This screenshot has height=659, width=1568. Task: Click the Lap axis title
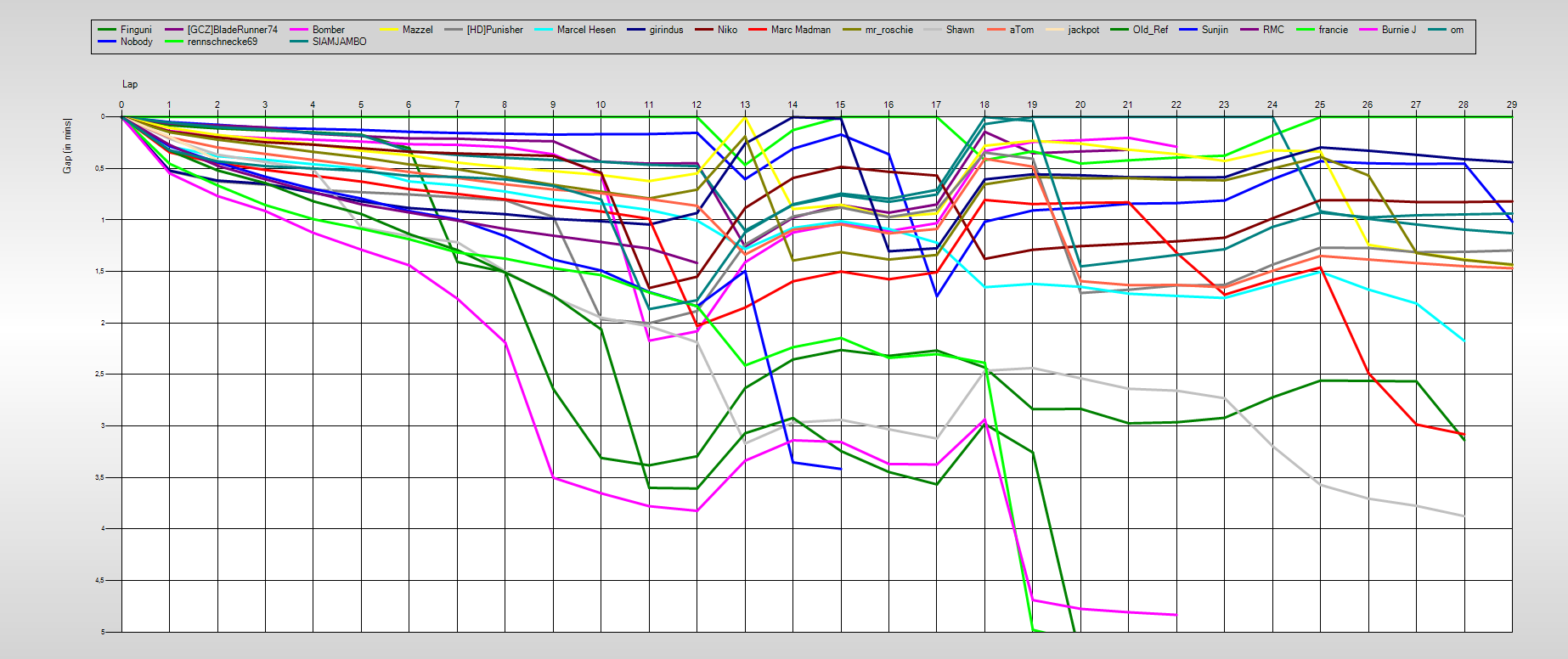pyautogui.click(x=130, y=84)
